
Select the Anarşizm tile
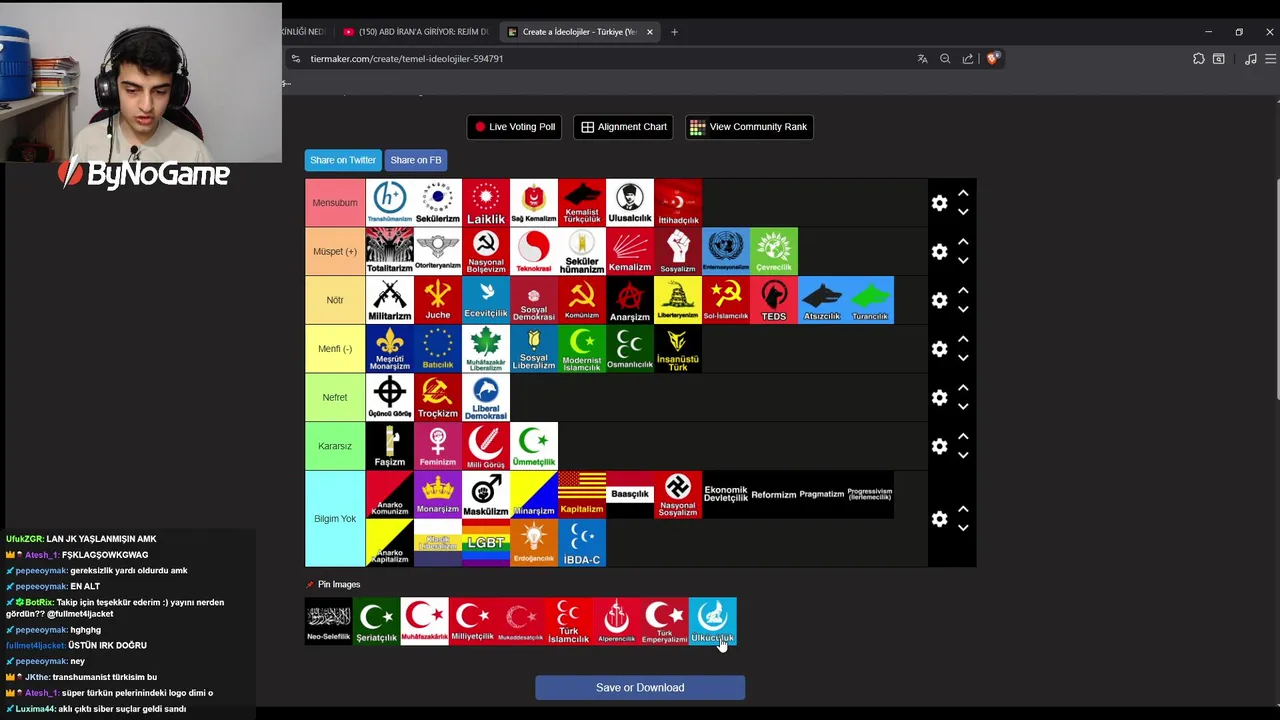pos(629,300)
